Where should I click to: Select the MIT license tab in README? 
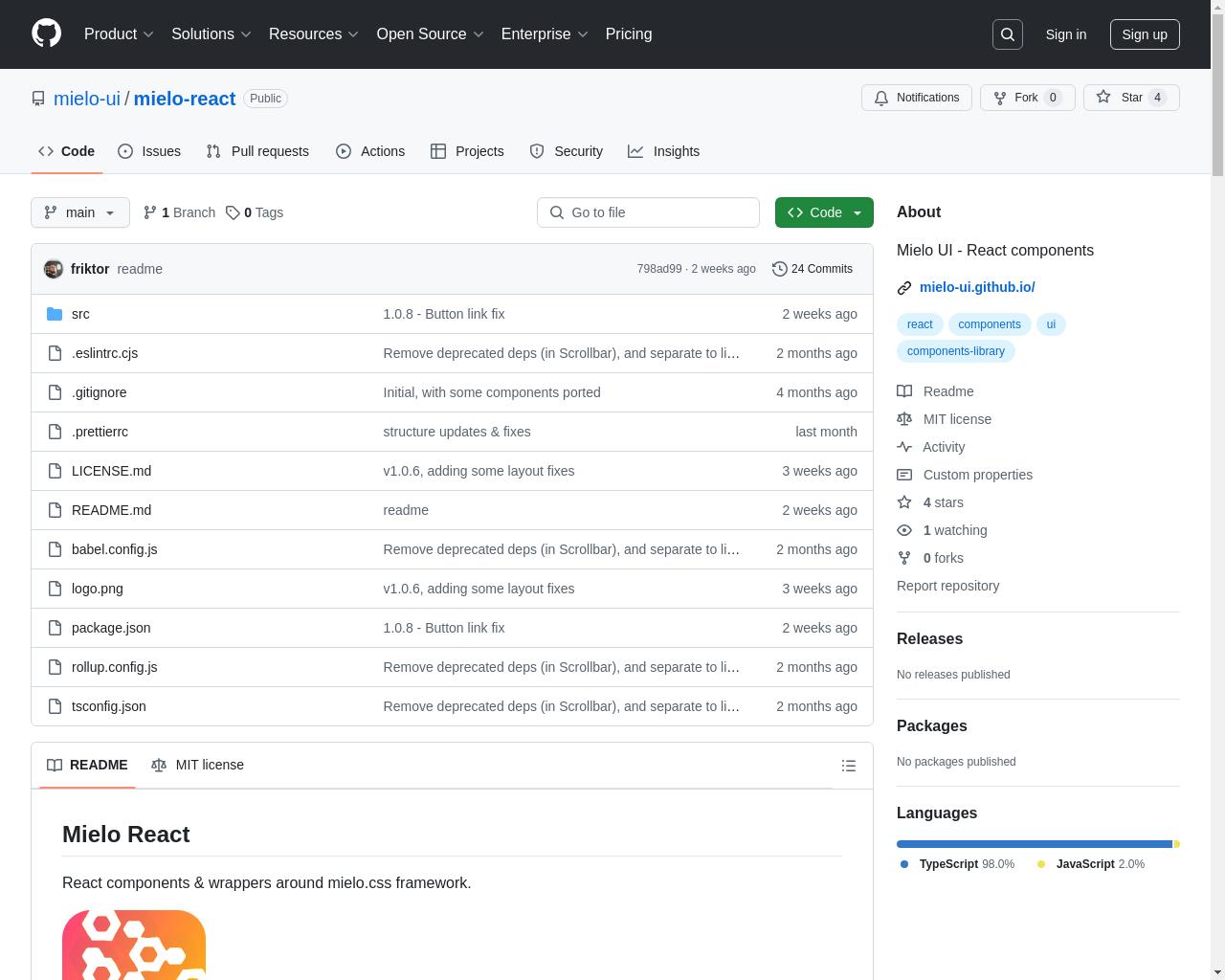point(198,765)
